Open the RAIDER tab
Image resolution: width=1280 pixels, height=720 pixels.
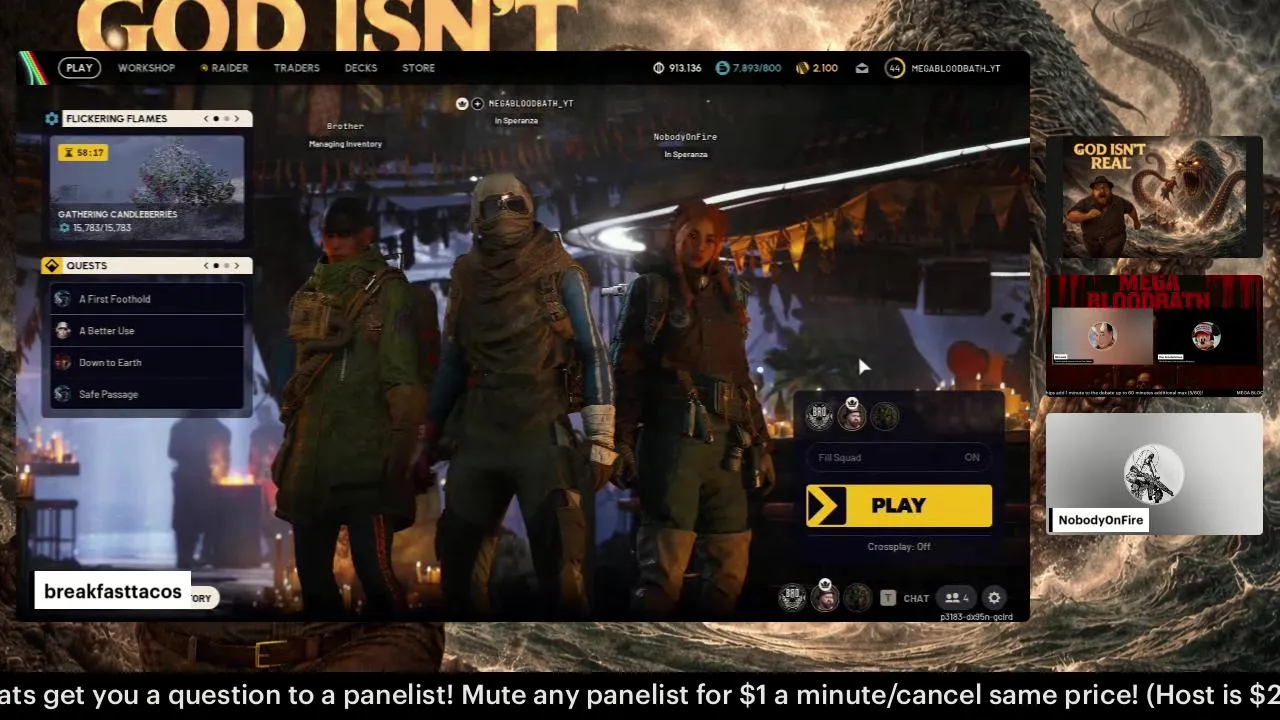click(224, 68)
